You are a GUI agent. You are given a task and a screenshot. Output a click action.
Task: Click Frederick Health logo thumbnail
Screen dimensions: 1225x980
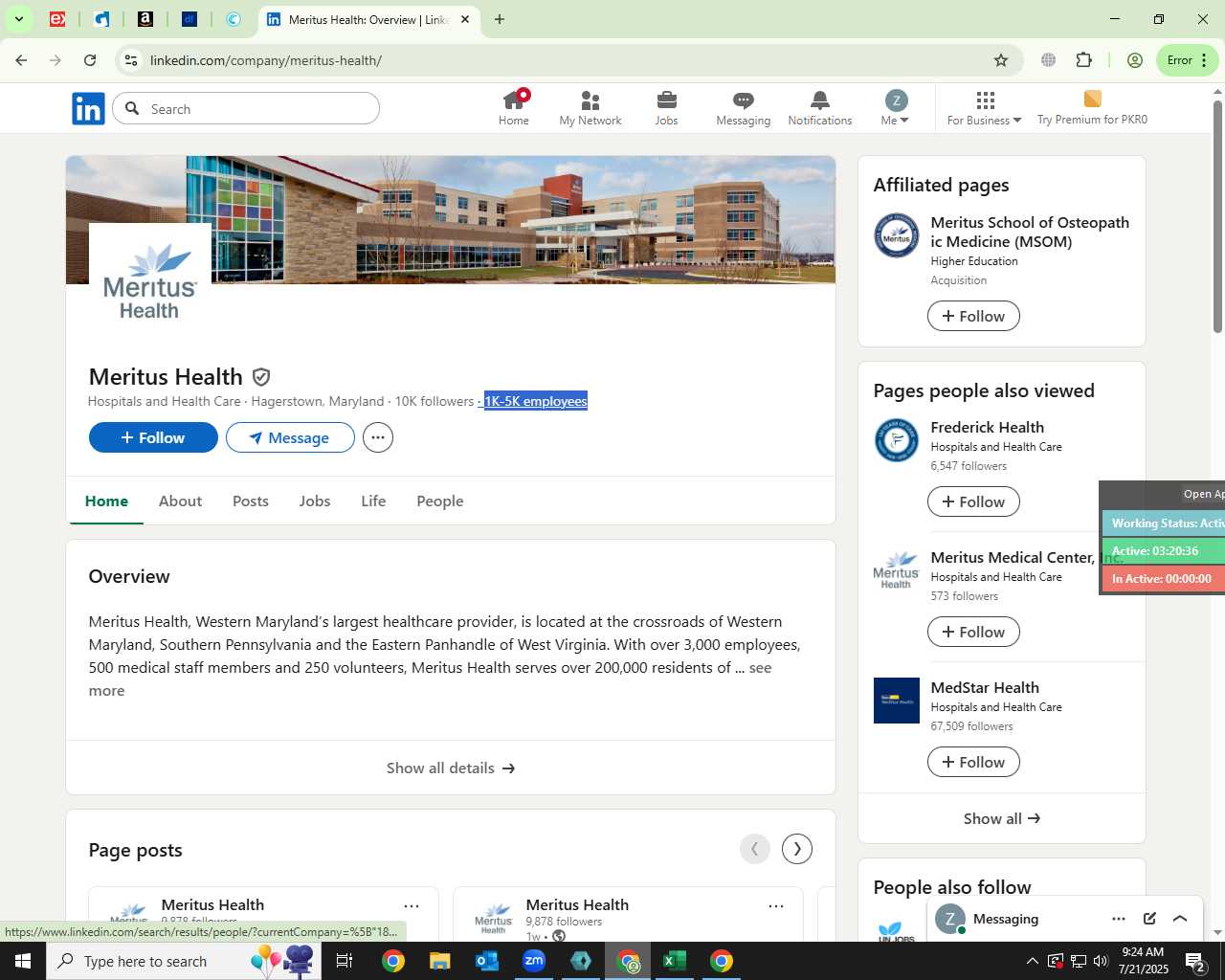click(x=897, y=441)
